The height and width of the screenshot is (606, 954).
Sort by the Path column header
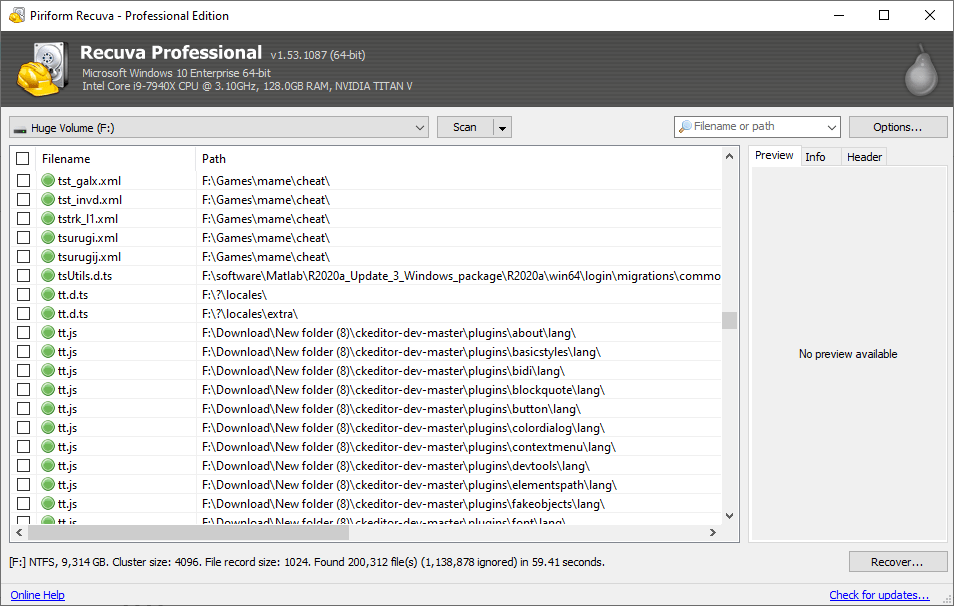(459, 159)
